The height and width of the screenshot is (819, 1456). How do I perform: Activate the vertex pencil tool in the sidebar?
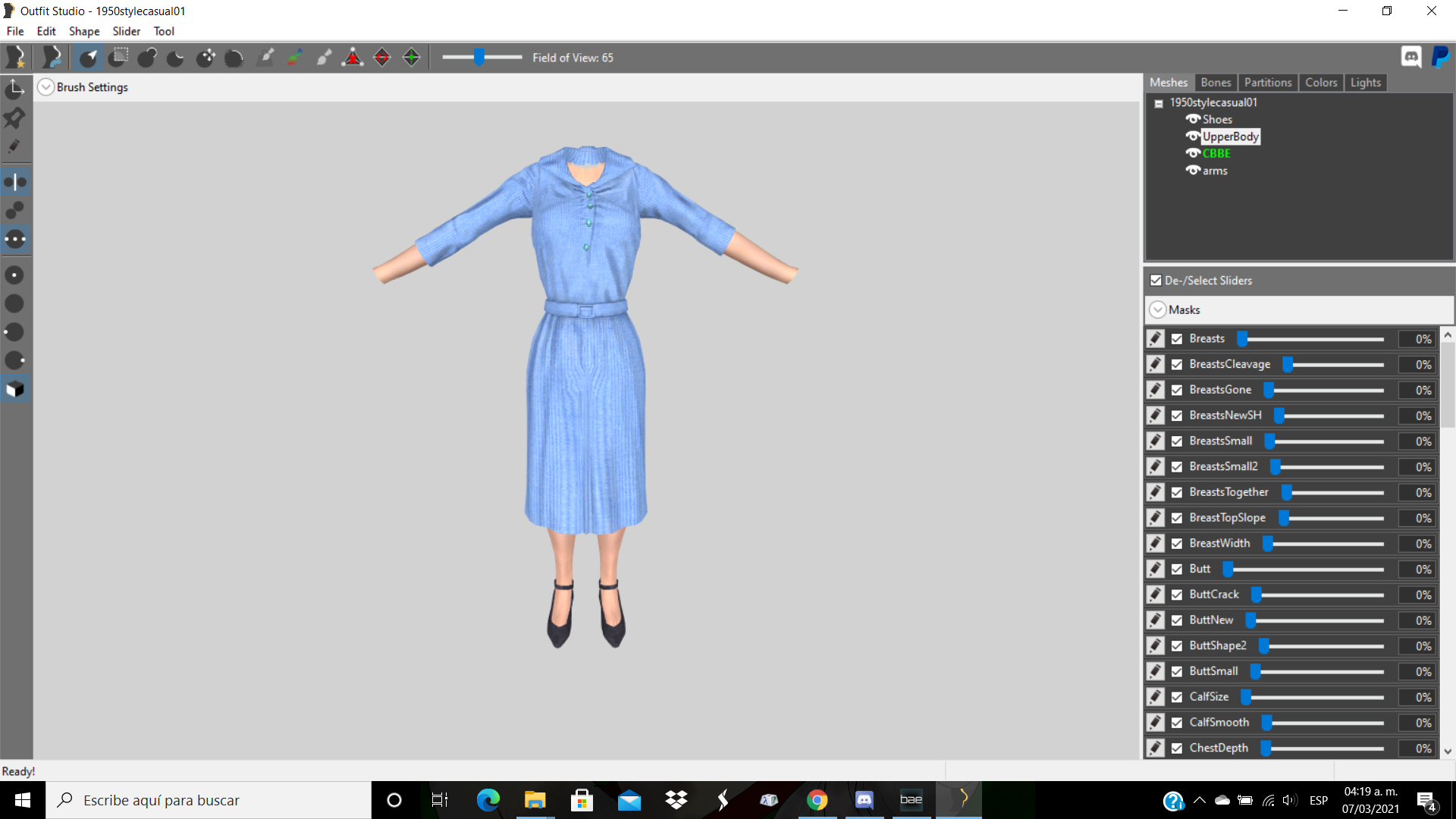15,147
